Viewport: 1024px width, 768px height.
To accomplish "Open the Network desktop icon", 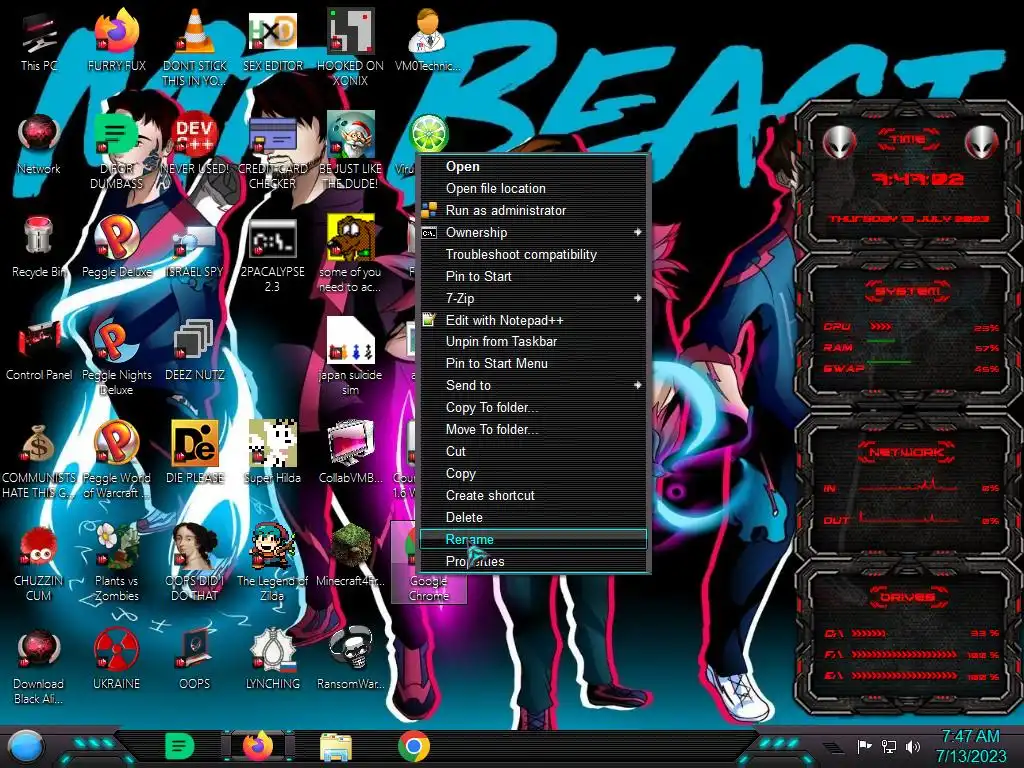I will tap(39, 144).
